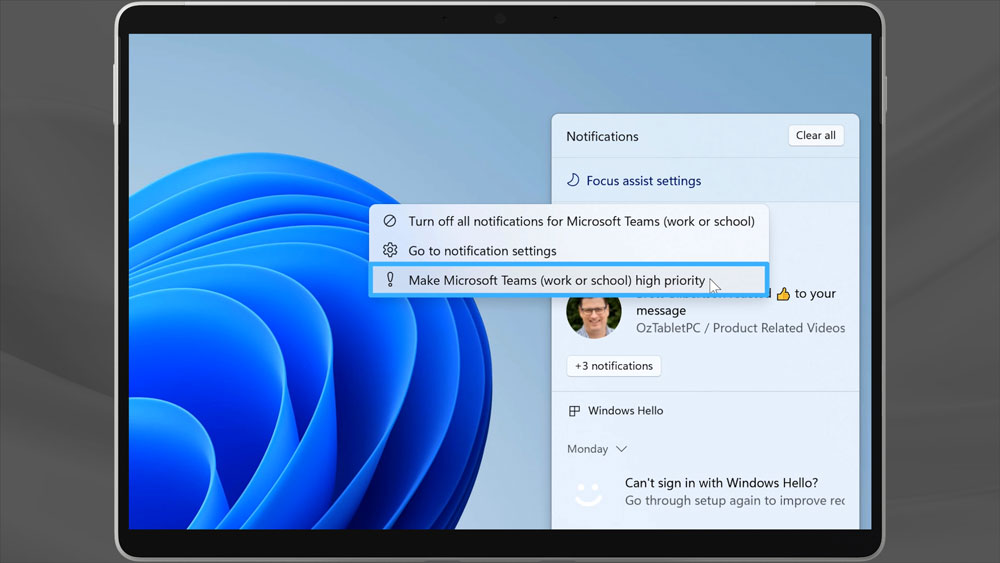The image size is (1000, 563).
Task: Click the high priority exclamation icon
Action: pyautogui.click(x=390, y=281)
